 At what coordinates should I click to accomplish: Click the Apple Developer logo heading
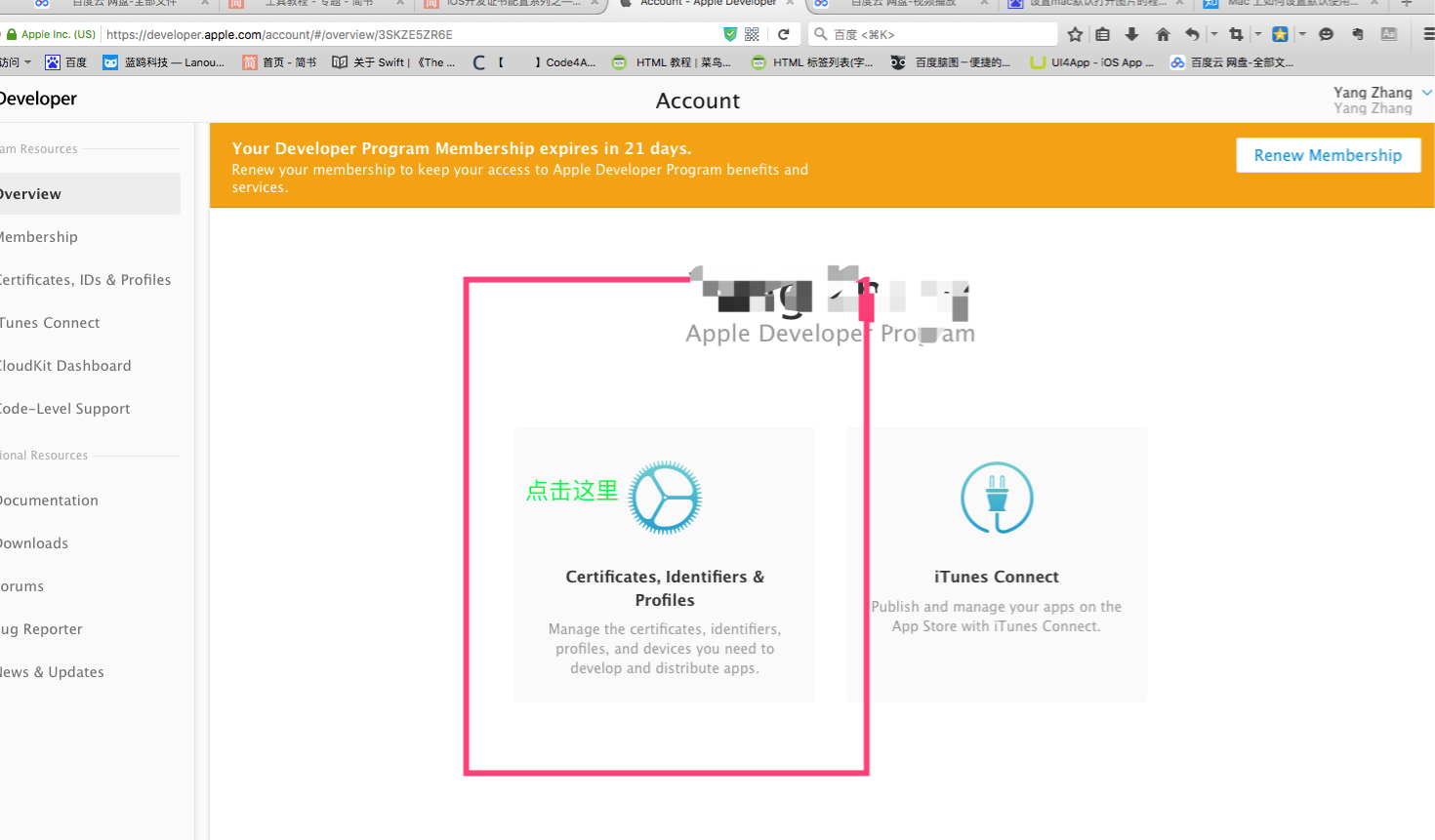(38, 99)
